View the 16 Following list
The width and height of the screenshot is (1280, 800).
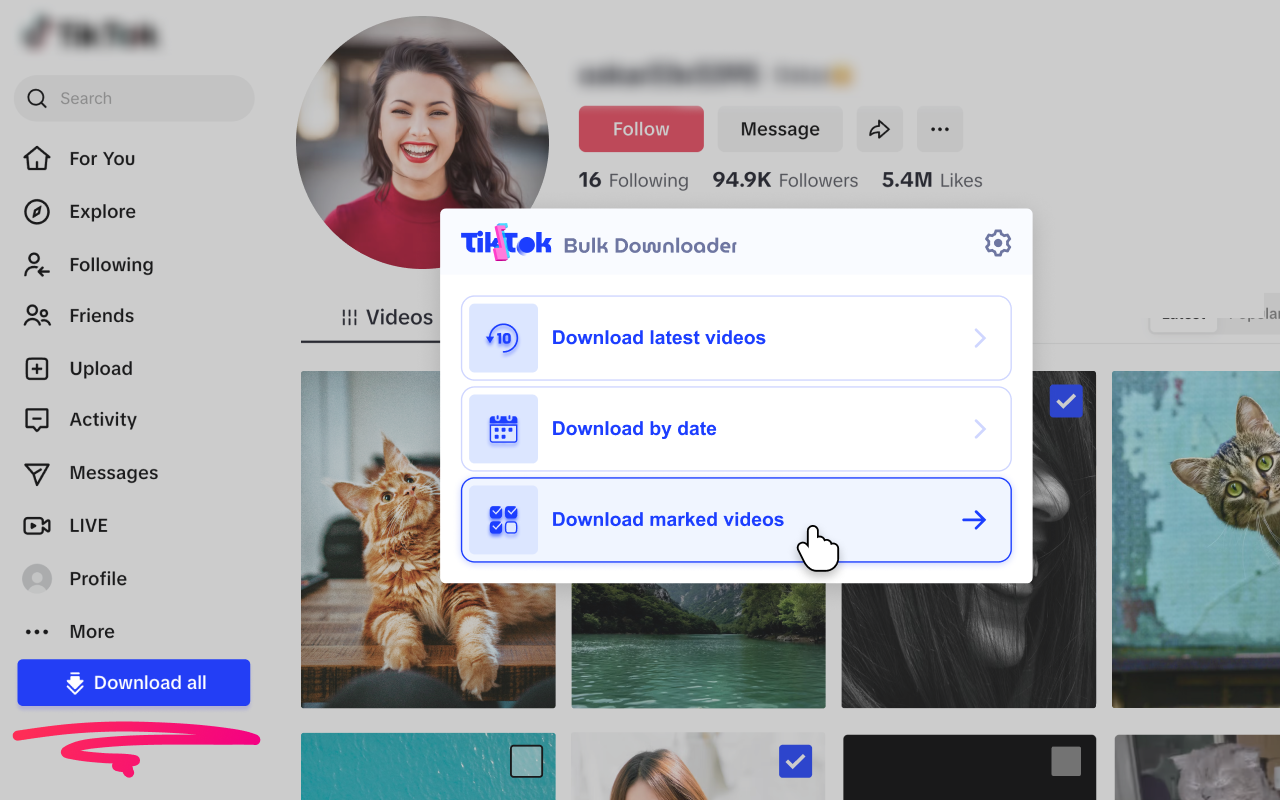pos(633,180)
